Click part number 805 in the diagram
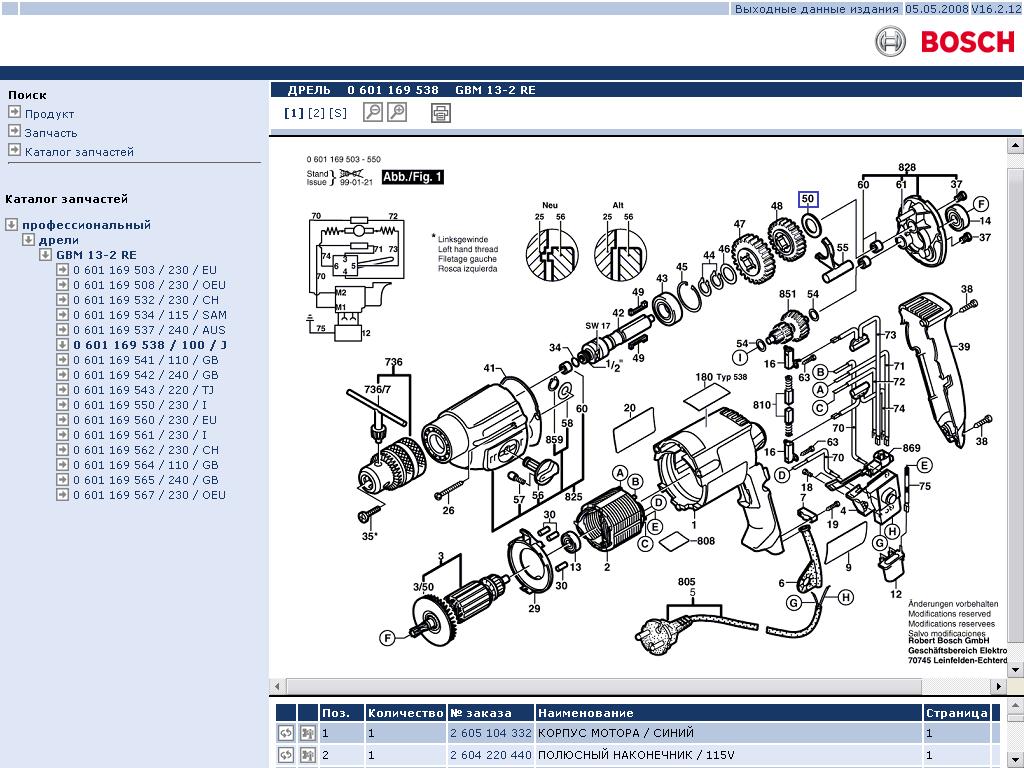The height and width of the screenshot is (768, 1024). pos(686,581)
